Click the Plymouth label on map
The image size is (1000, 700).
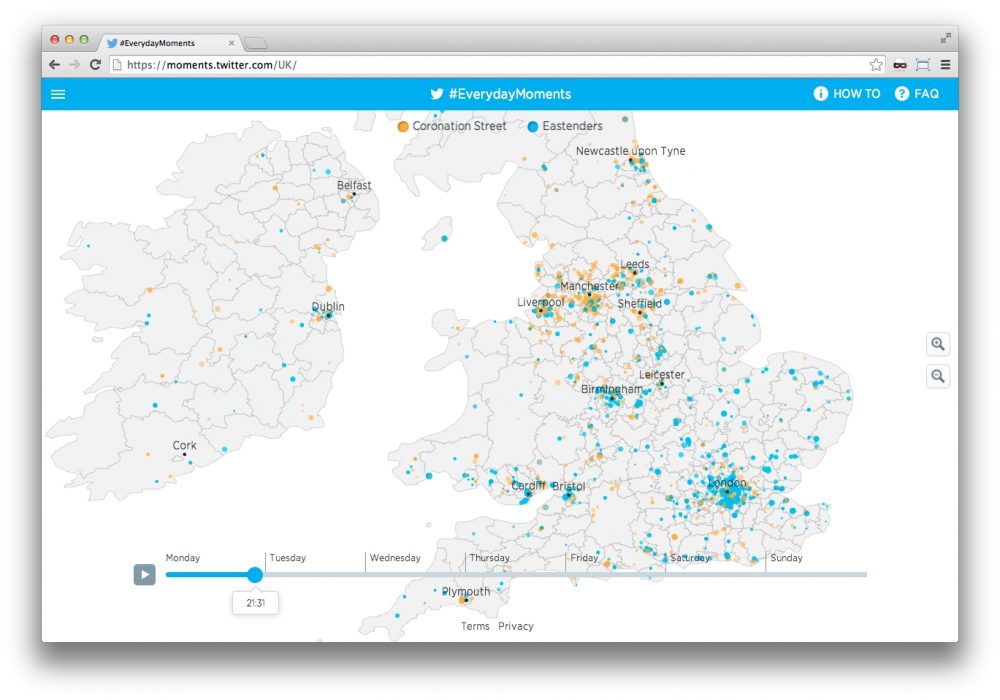466,592
